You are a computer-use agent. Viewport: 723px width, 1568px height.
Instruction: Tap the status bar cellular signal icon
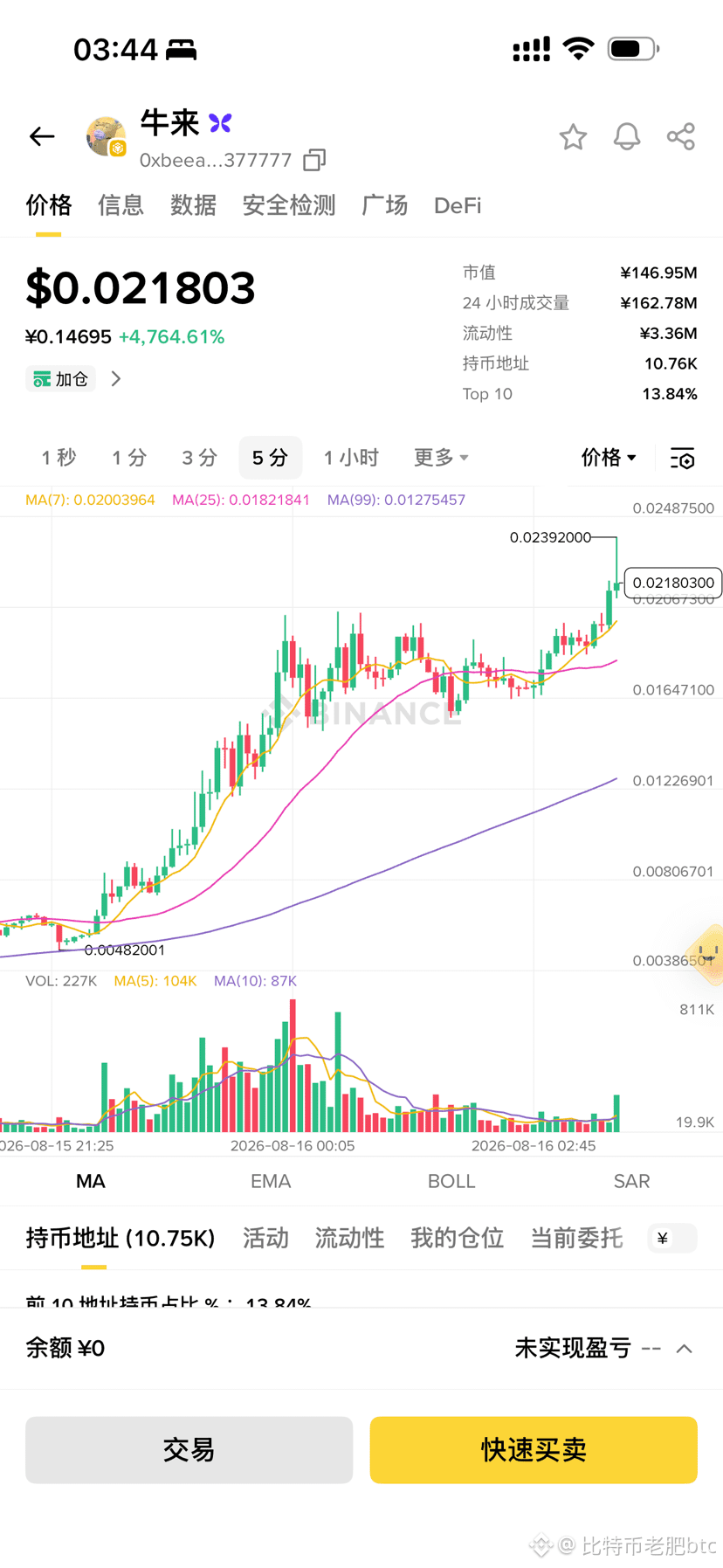[x=531, y=49]
